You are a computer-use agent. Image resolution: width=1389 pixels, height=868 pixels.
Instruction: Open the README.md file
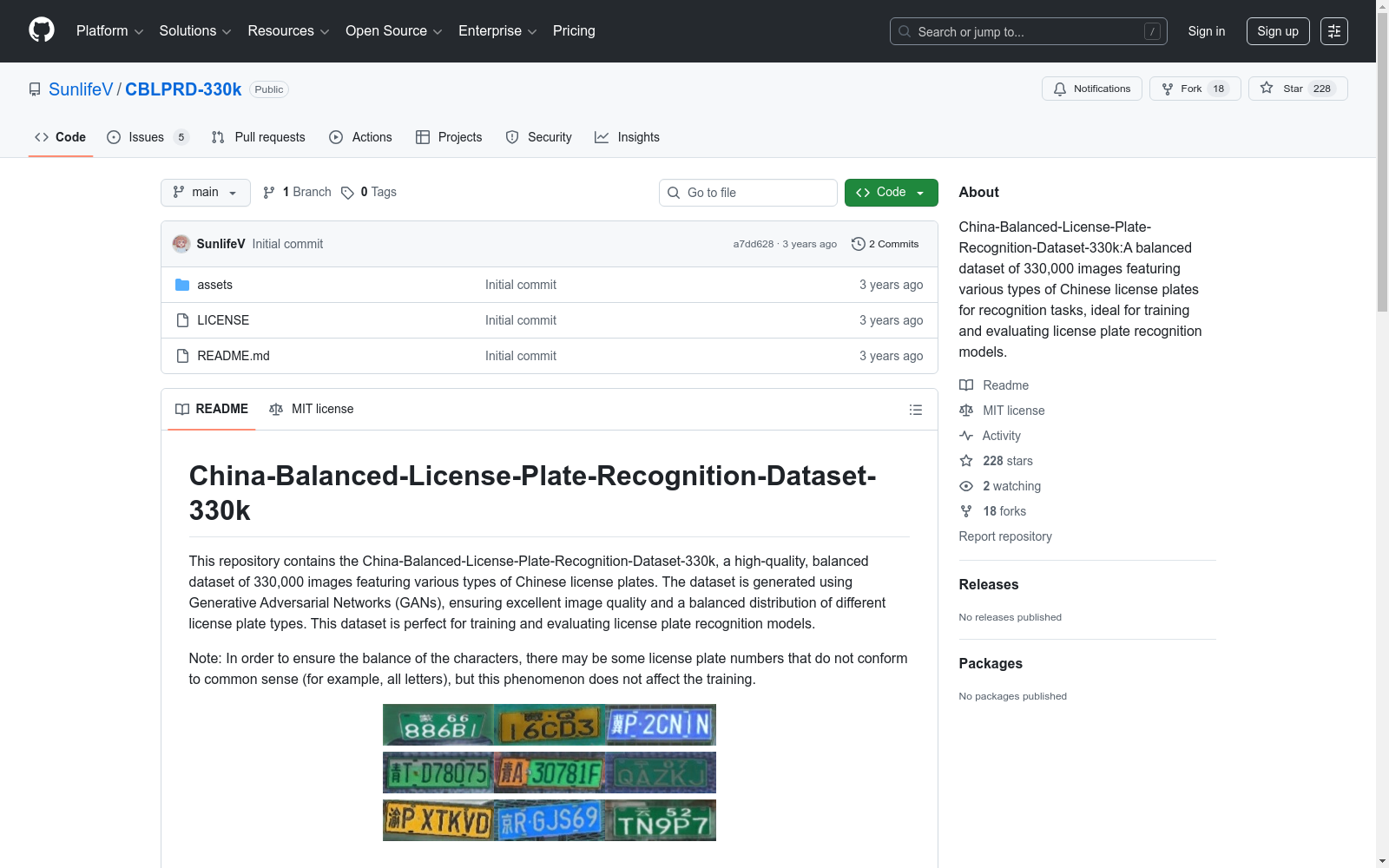[x=234, y=356]
